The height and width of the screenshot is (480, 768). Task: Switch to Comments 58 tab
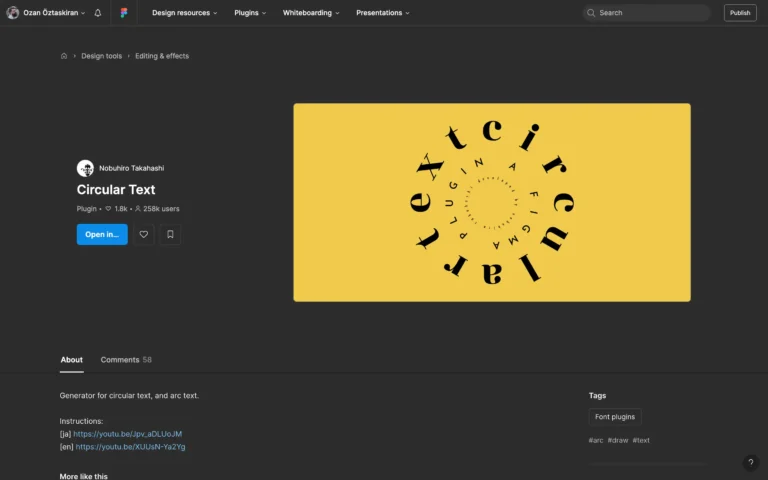pos(126,360)
